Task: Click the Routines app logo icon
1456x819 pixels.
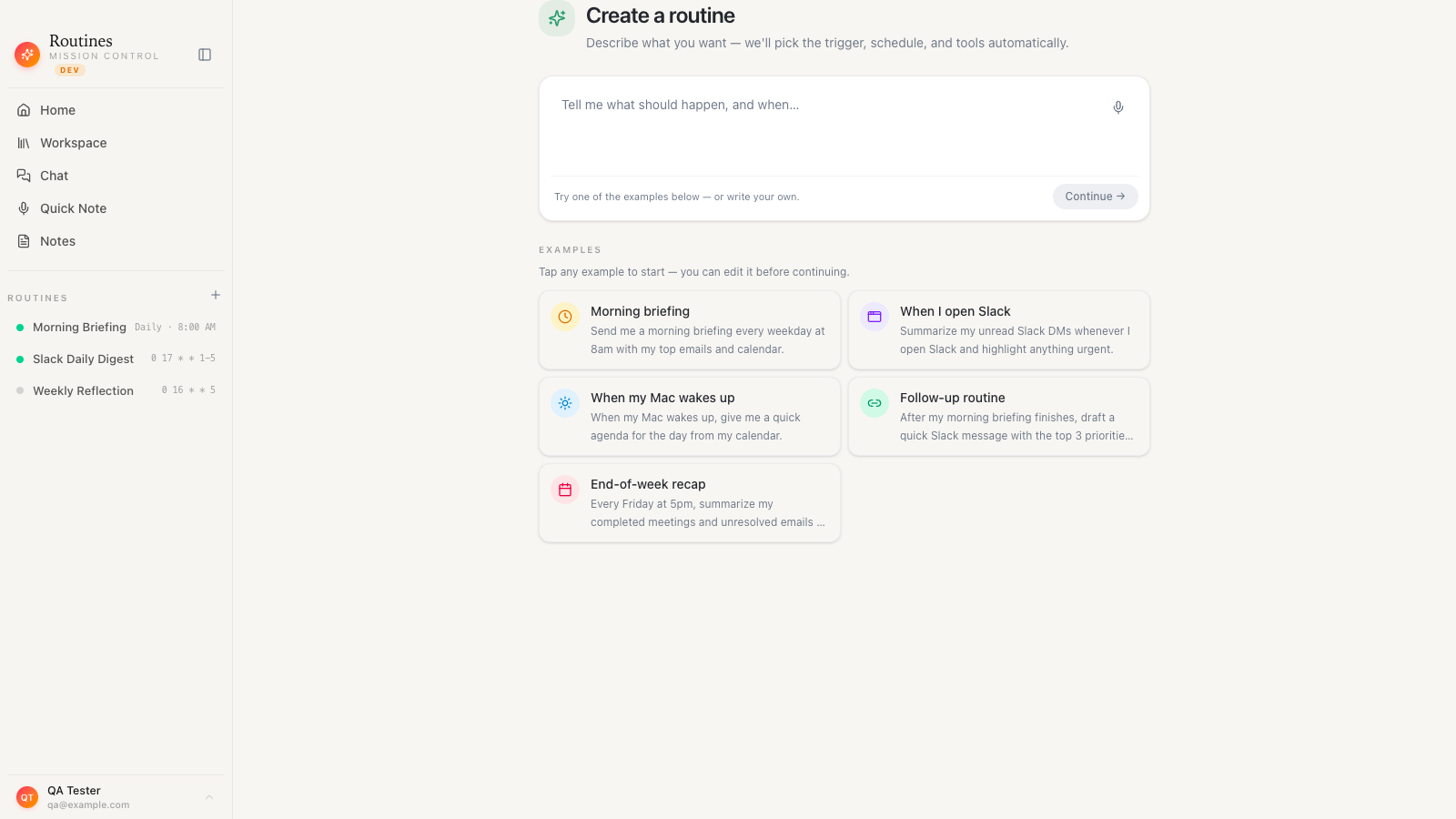Action: click(x=27, y=55)
